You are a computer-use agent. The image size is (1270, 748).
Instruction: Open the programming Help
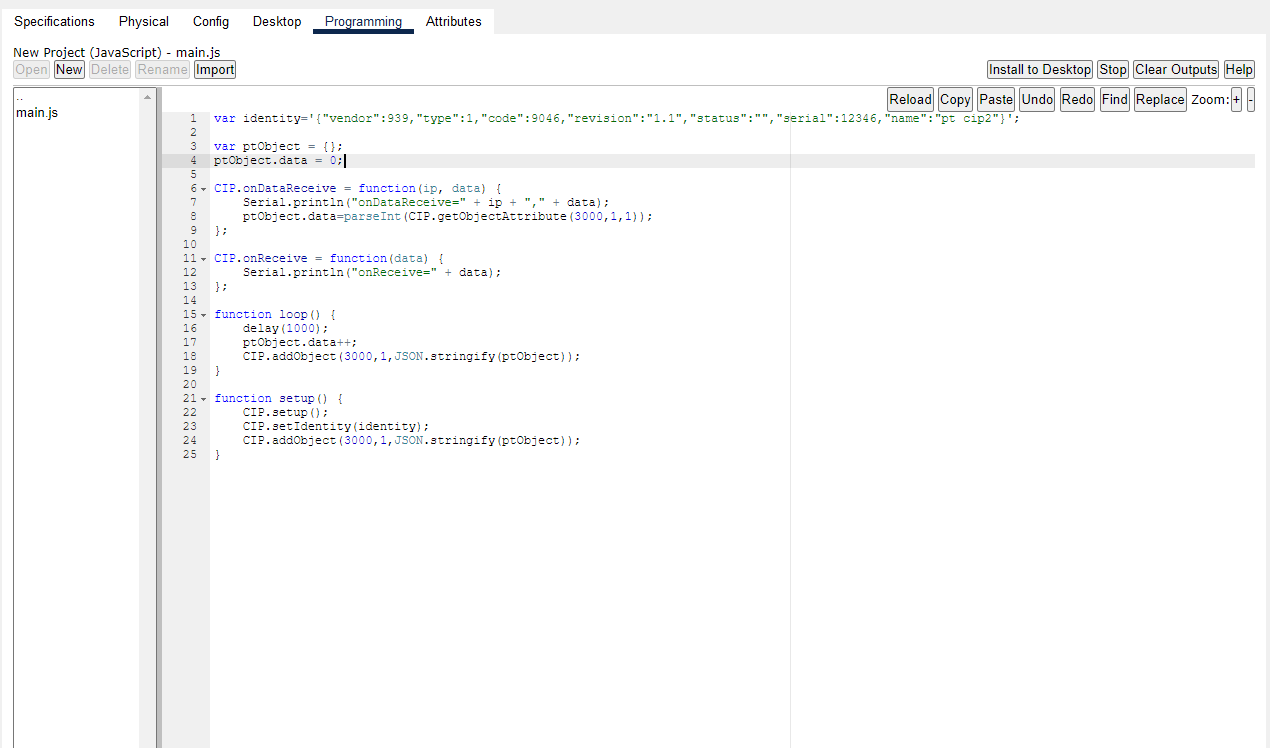tap(1239, 69)
